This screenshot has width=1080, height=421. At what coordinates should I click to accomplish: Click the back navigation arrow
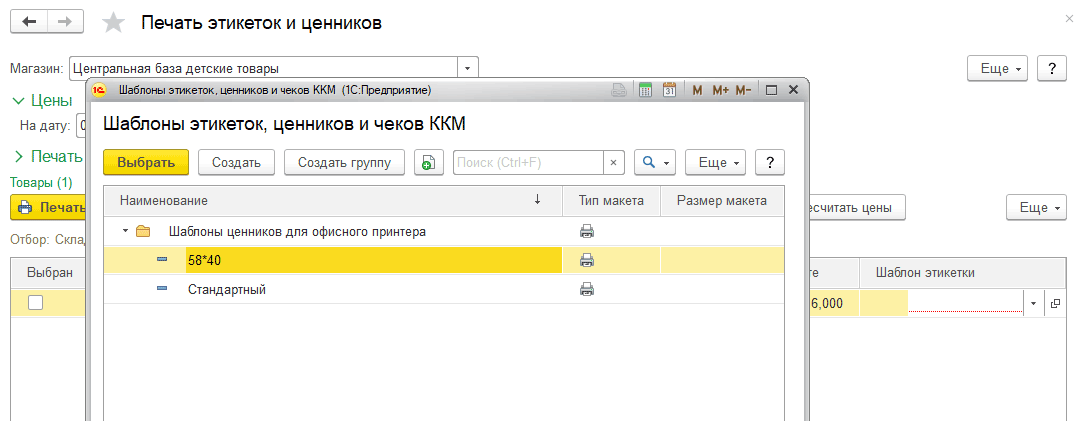(x=29, y=22)
